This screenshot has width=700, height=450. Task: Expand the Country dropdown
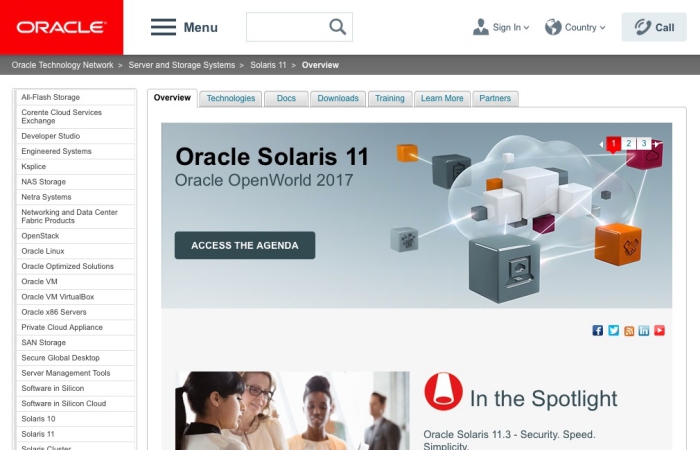coord(575,27)
